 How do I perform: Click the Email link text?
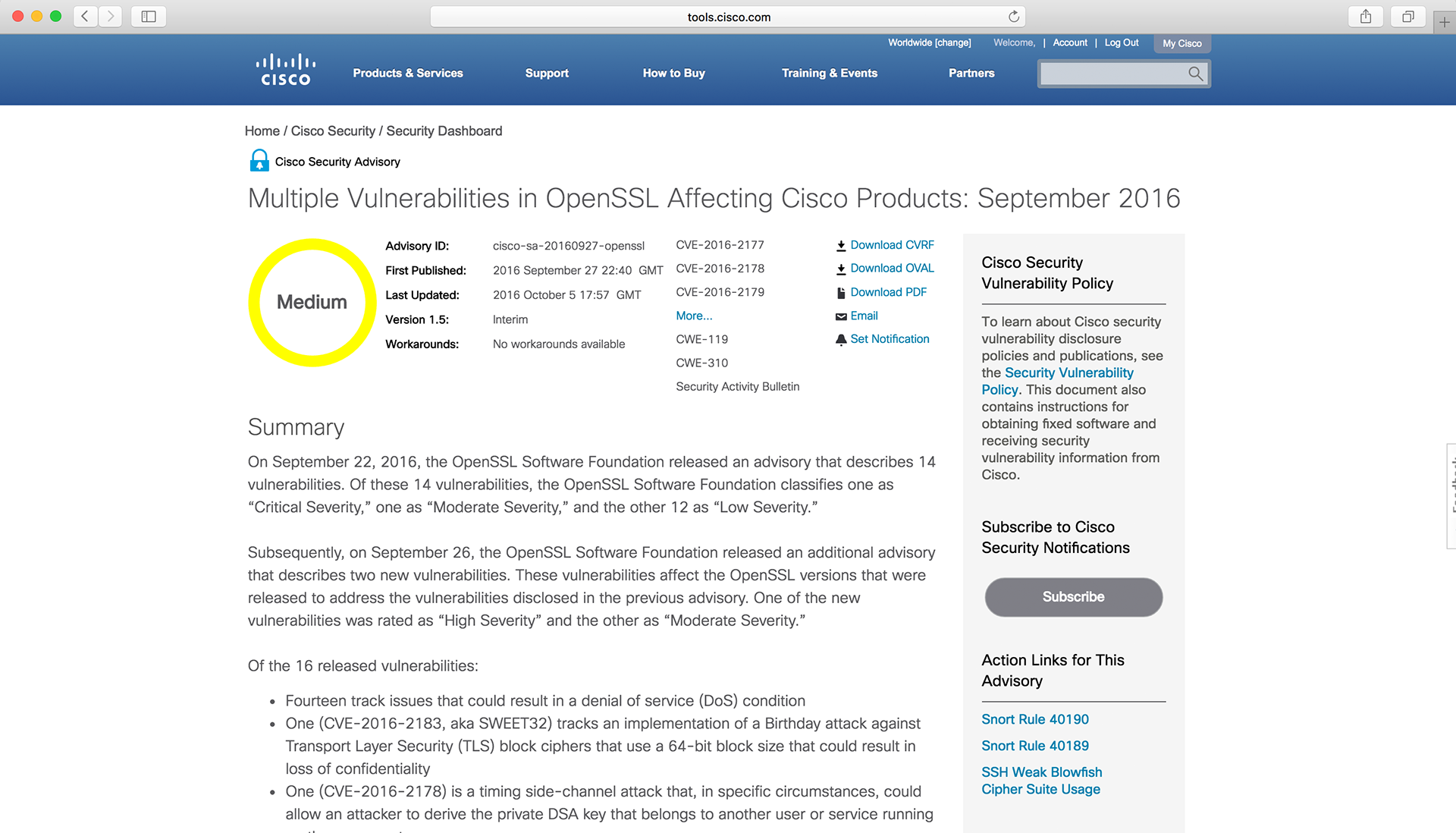(x=864, y=316)
